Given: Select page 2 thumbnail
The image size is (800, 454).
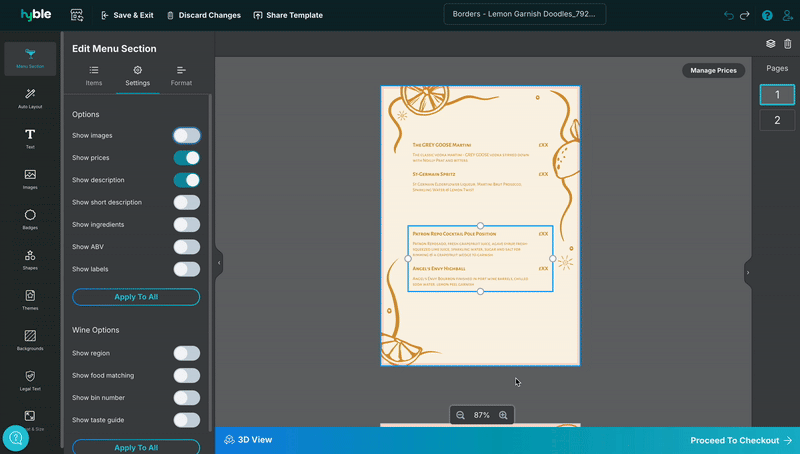Looking at the screenshot, I should (x=777, y=120).
